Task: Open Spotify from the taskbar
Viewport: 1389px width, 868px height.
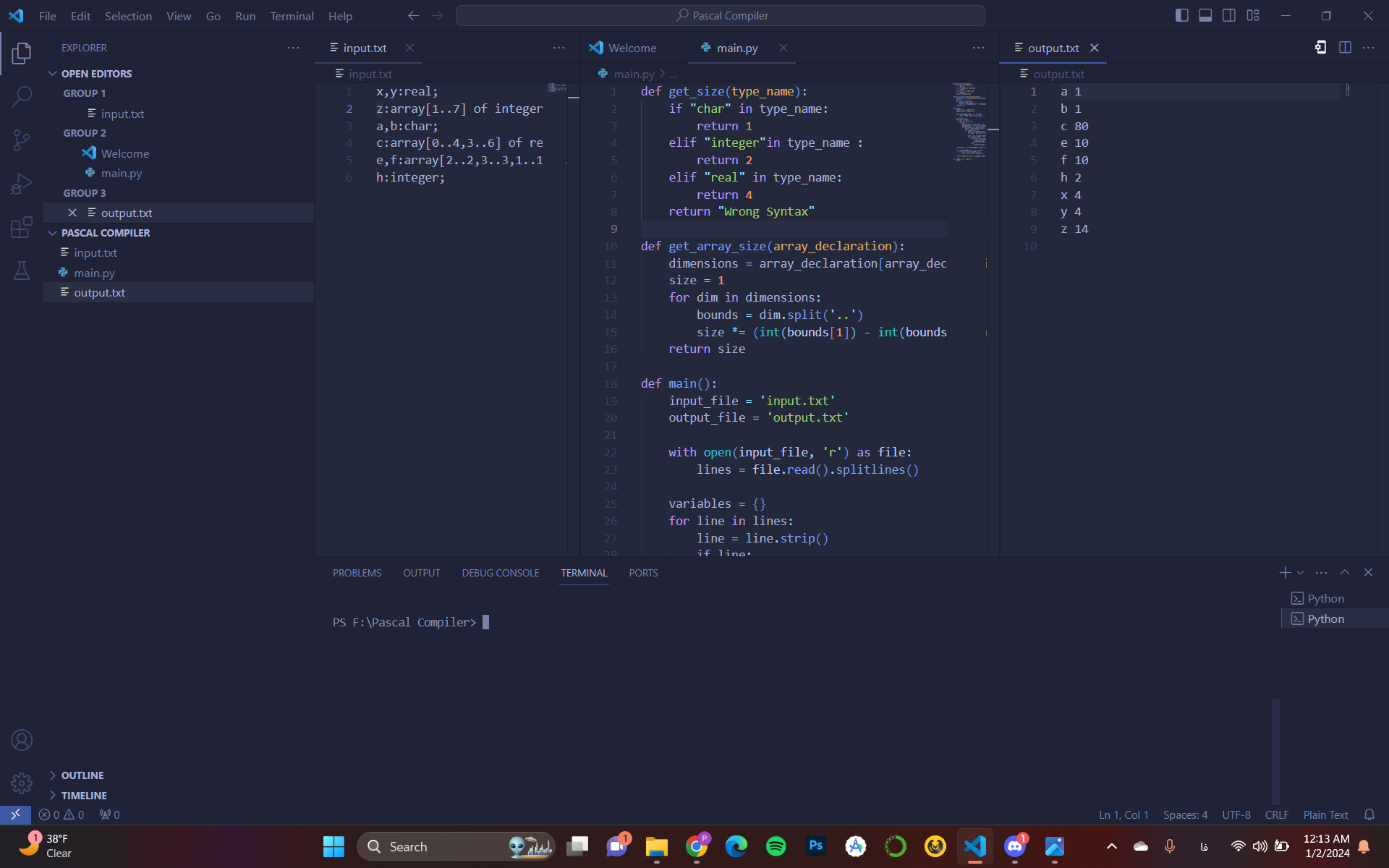Action: (776, 846)
